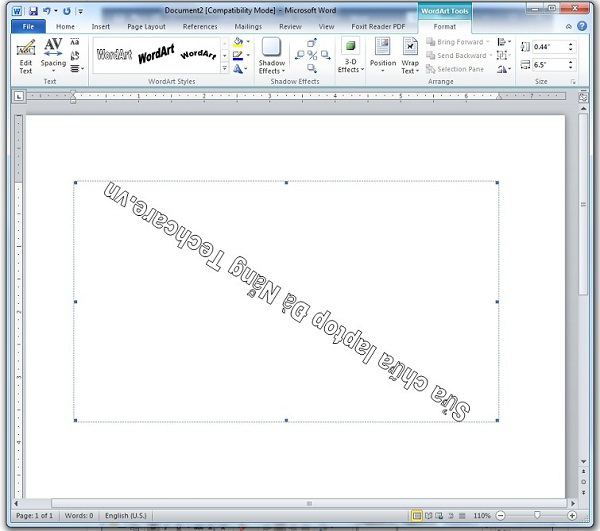Switch to Print Layout view
This screenshot has width=600, height=531.
point(416,516)
